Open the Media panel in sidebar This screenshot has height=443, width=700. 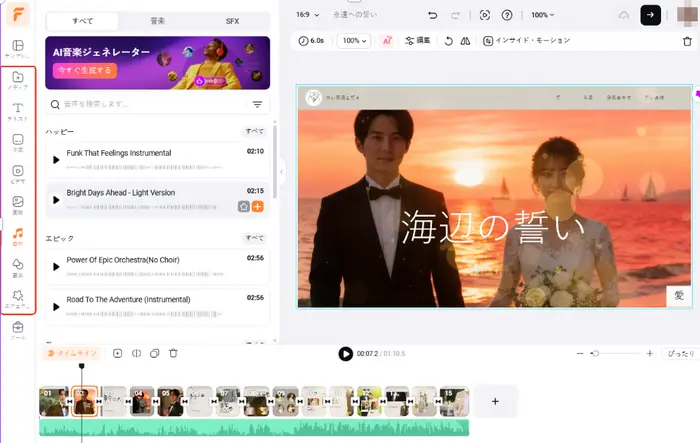[17, 81]
